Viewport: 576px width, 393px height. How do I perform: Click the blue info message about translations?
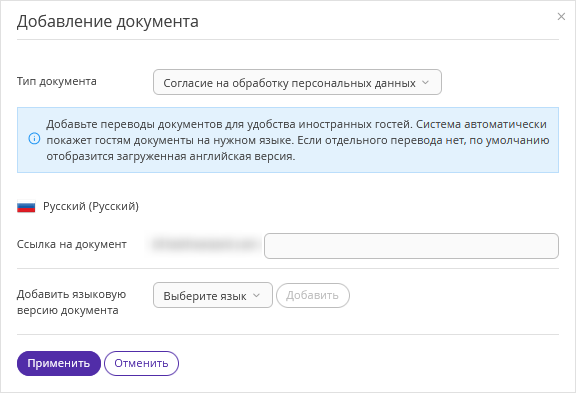288,140
